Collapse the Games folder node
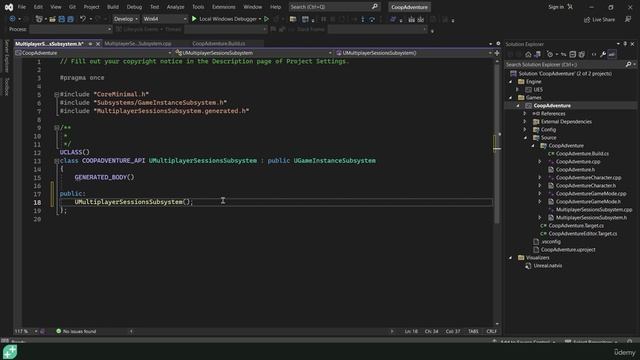This screenshot has height=360, width=640. pyautogui.click(x=511, y=98)
